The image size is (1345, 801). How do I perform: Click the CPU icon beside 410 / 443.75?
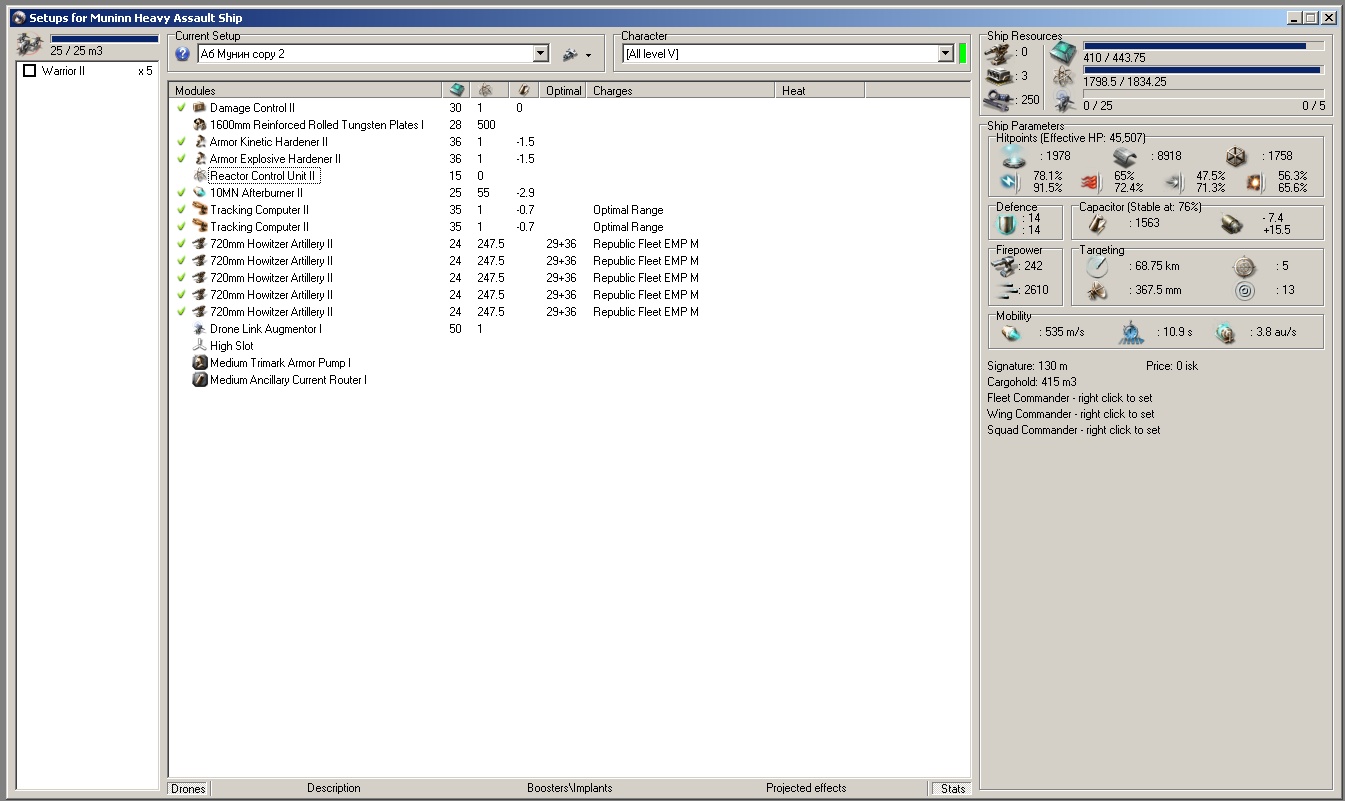click(x=1064, y=54)
